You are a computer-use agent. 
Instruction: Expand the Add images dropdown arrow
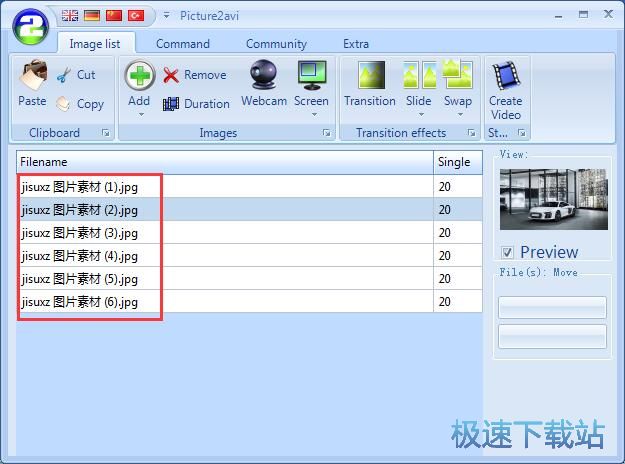pyautogui.click(x=139, y=114)
